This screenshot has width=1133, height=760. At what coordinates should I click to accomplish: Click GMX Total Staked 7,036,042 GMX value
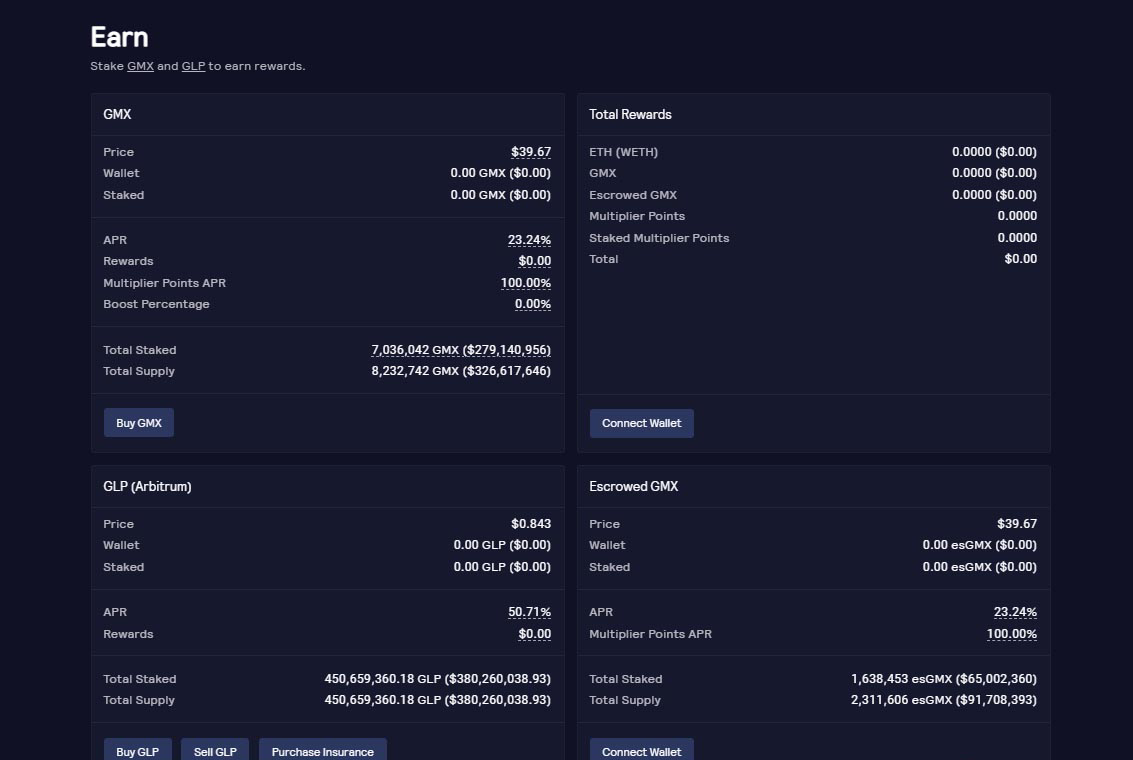click(x=461, y=350)
